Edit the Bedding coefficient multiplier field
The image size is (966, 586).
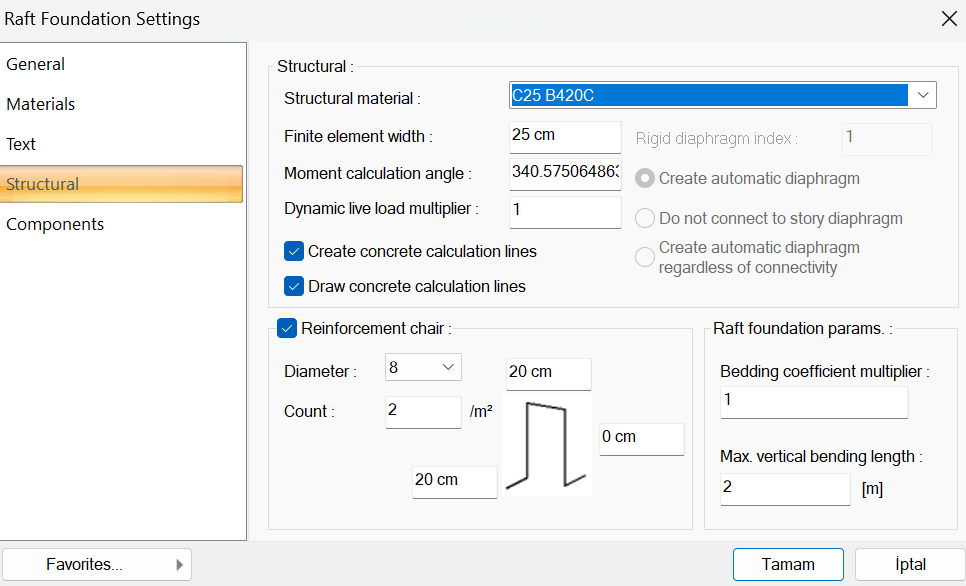(813, 401)
